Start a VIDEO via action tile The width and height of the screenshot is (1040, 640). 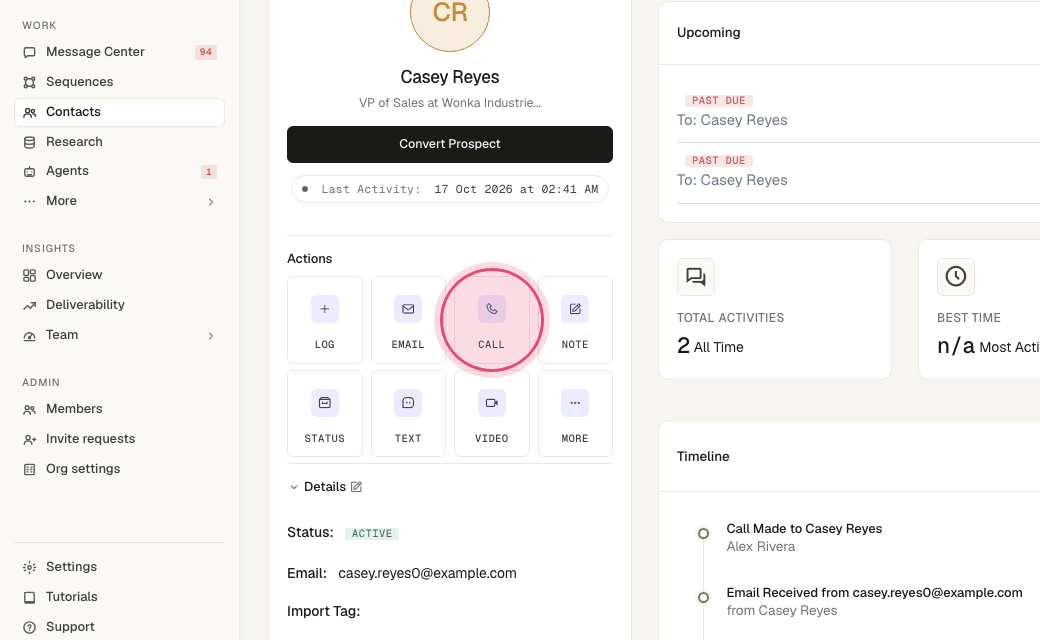click(491, 414)
